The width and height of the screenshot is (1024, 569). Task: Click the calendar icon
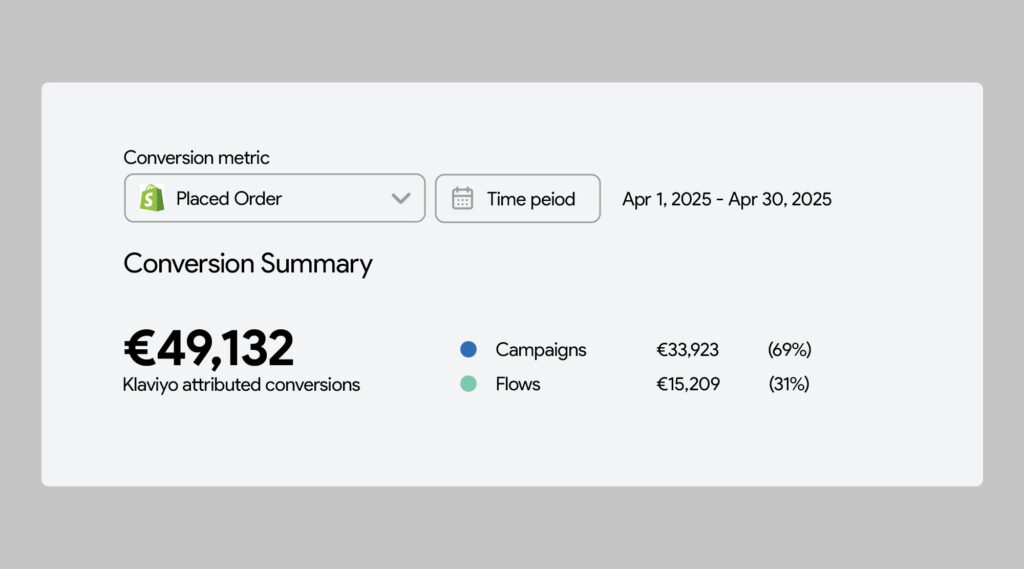click(x=462, y=198)
